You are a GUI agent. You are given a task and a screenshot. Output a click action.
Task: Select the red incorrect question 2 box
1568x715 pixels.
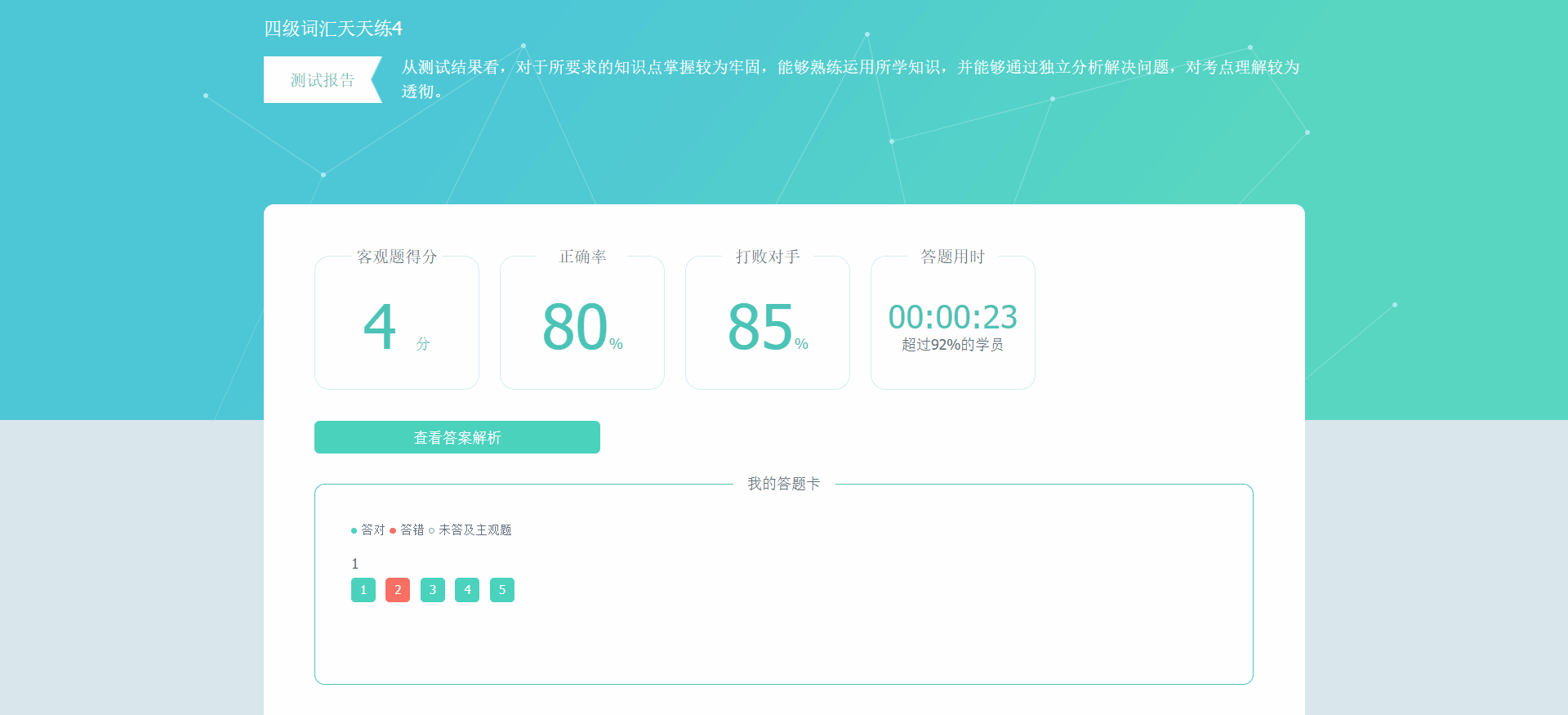[x=398, y=590]
